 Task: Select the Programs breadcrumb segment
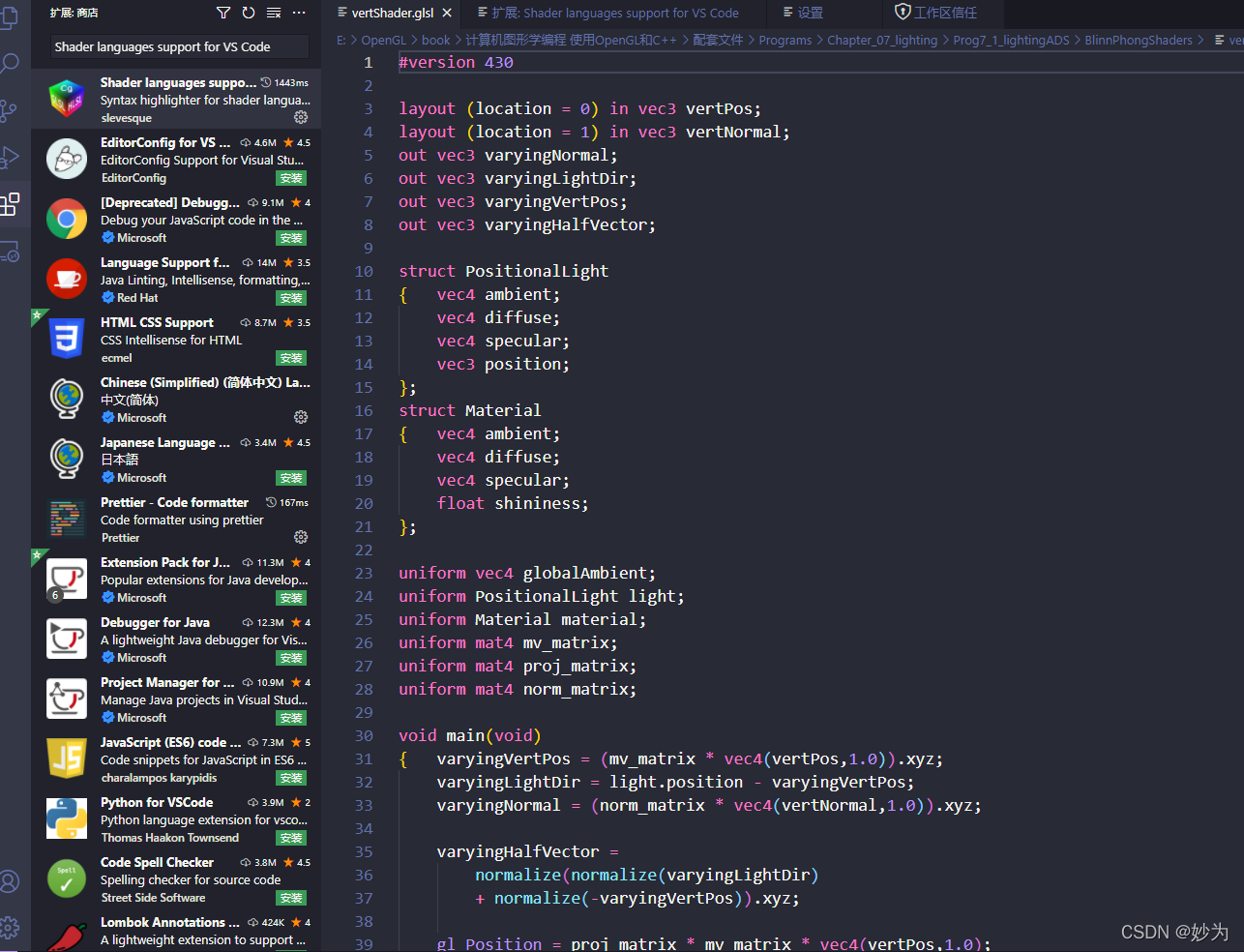[x=785, y=40]
